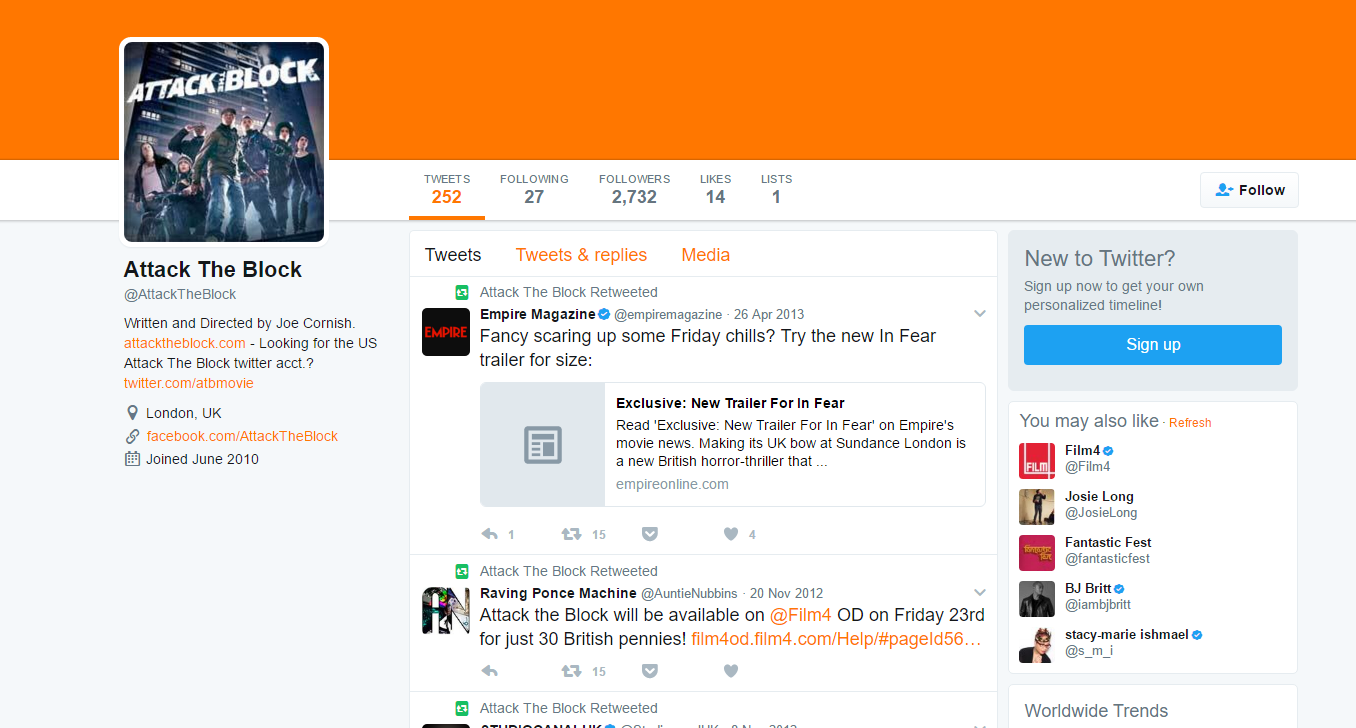Open film4od.film4.com help link
The height and width of the screenshot is (728, 1356).
836,638
